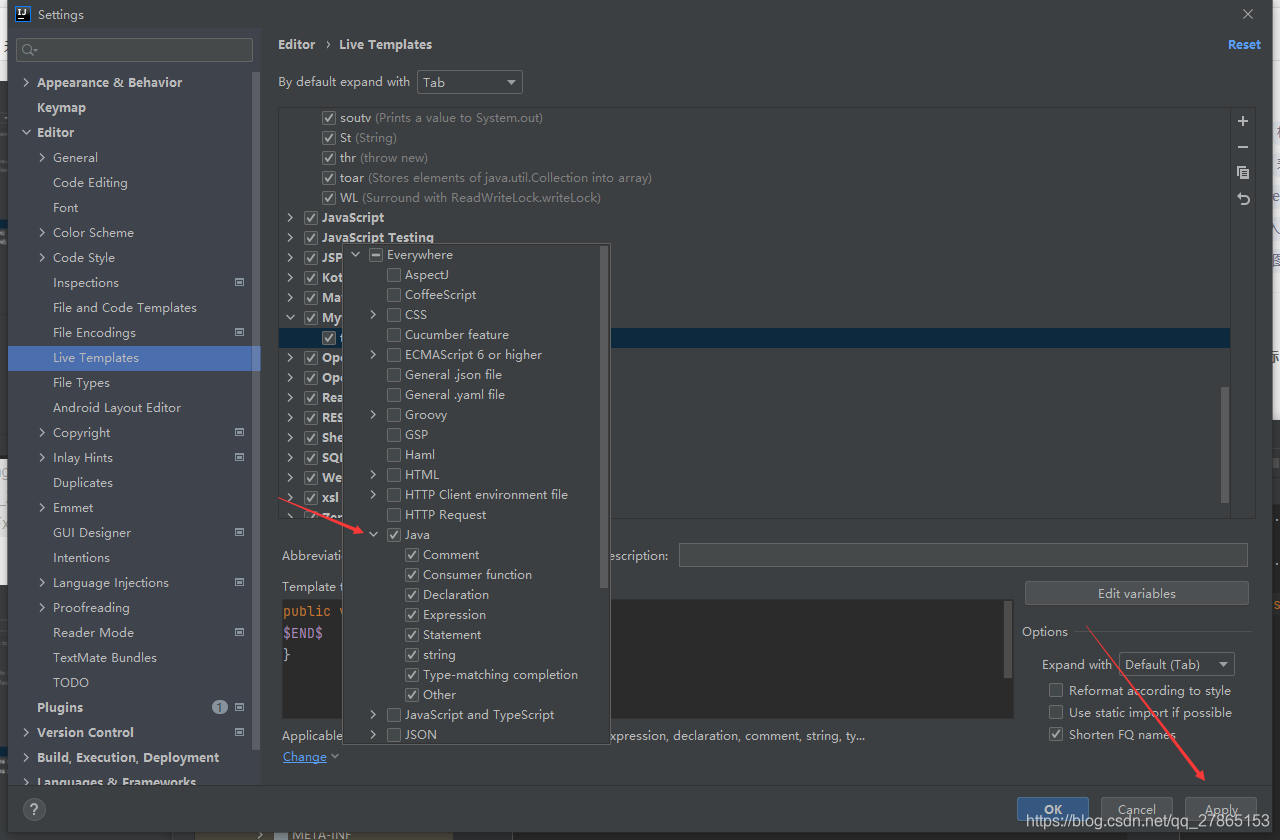Go to Code Editing settings
The height and width of the screenshot is (840, 1280).
pos(90,183)
